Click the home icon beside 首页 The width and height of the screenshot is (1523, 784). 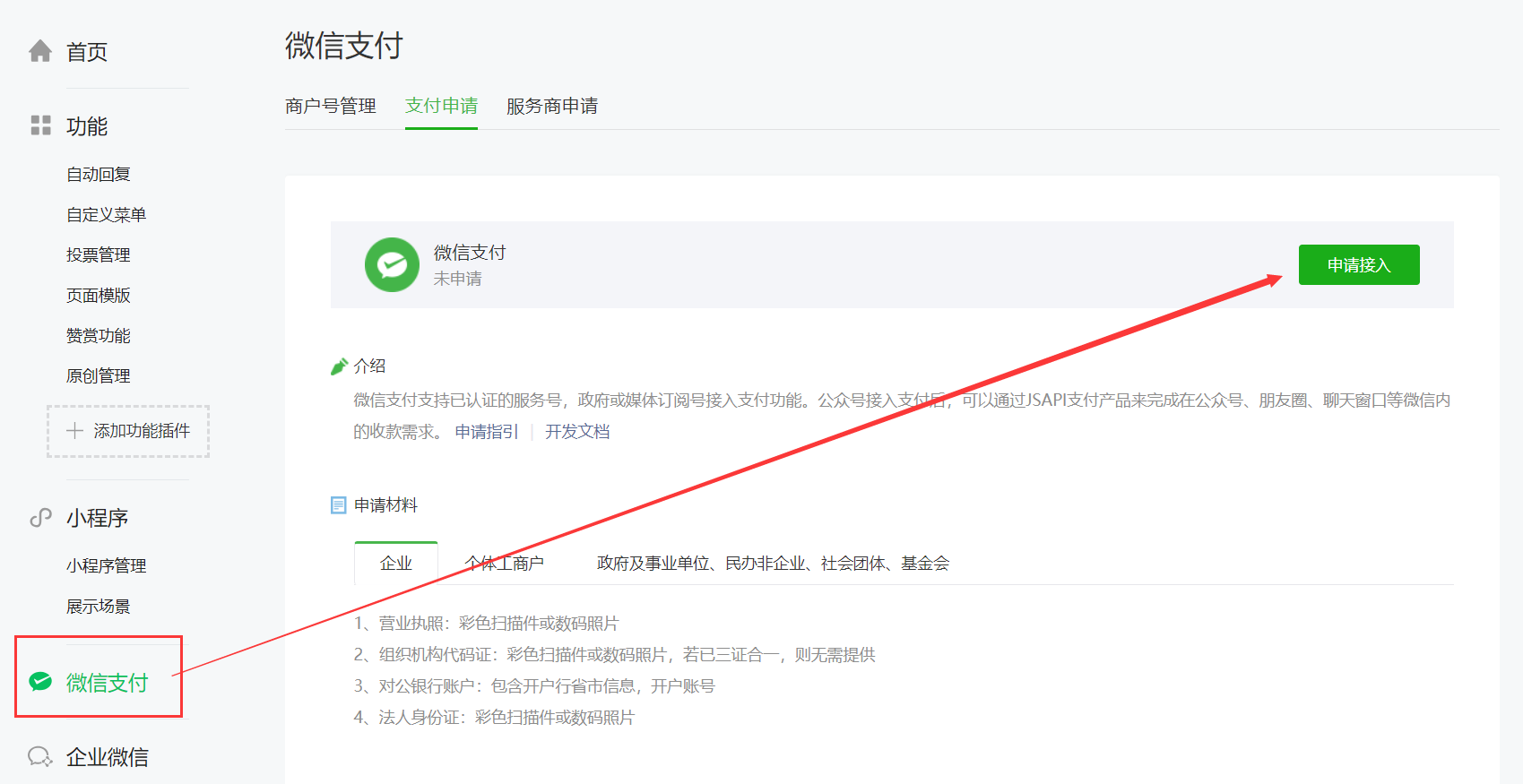(x=40, y=51)
